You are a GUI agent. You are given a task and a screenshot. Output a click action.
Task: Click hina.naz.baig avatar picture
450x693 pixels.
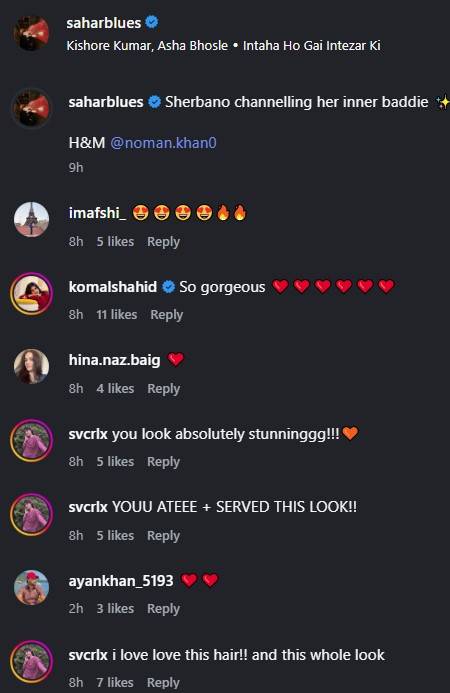point(31,366)
